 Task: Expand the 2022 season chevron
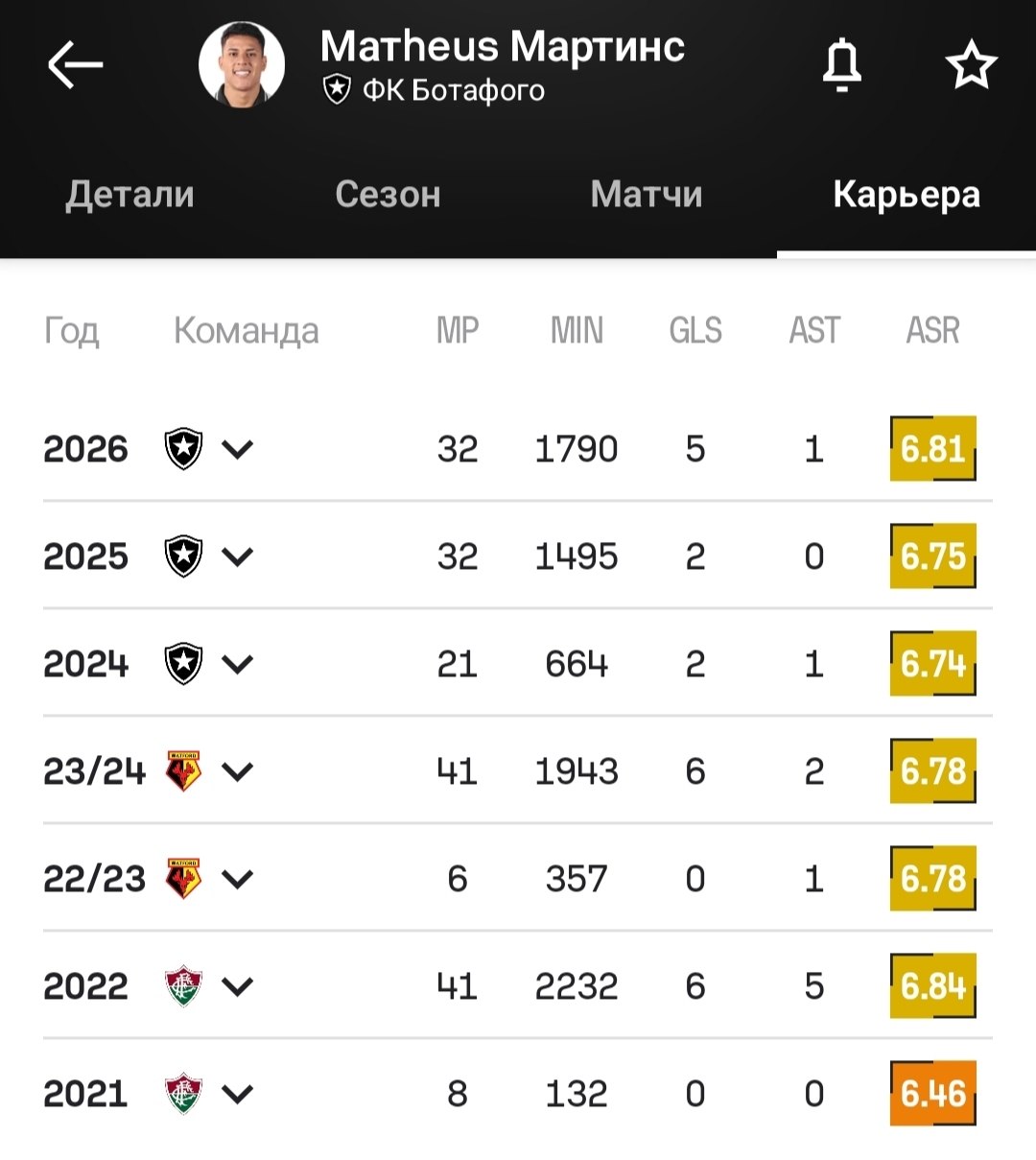237,985
